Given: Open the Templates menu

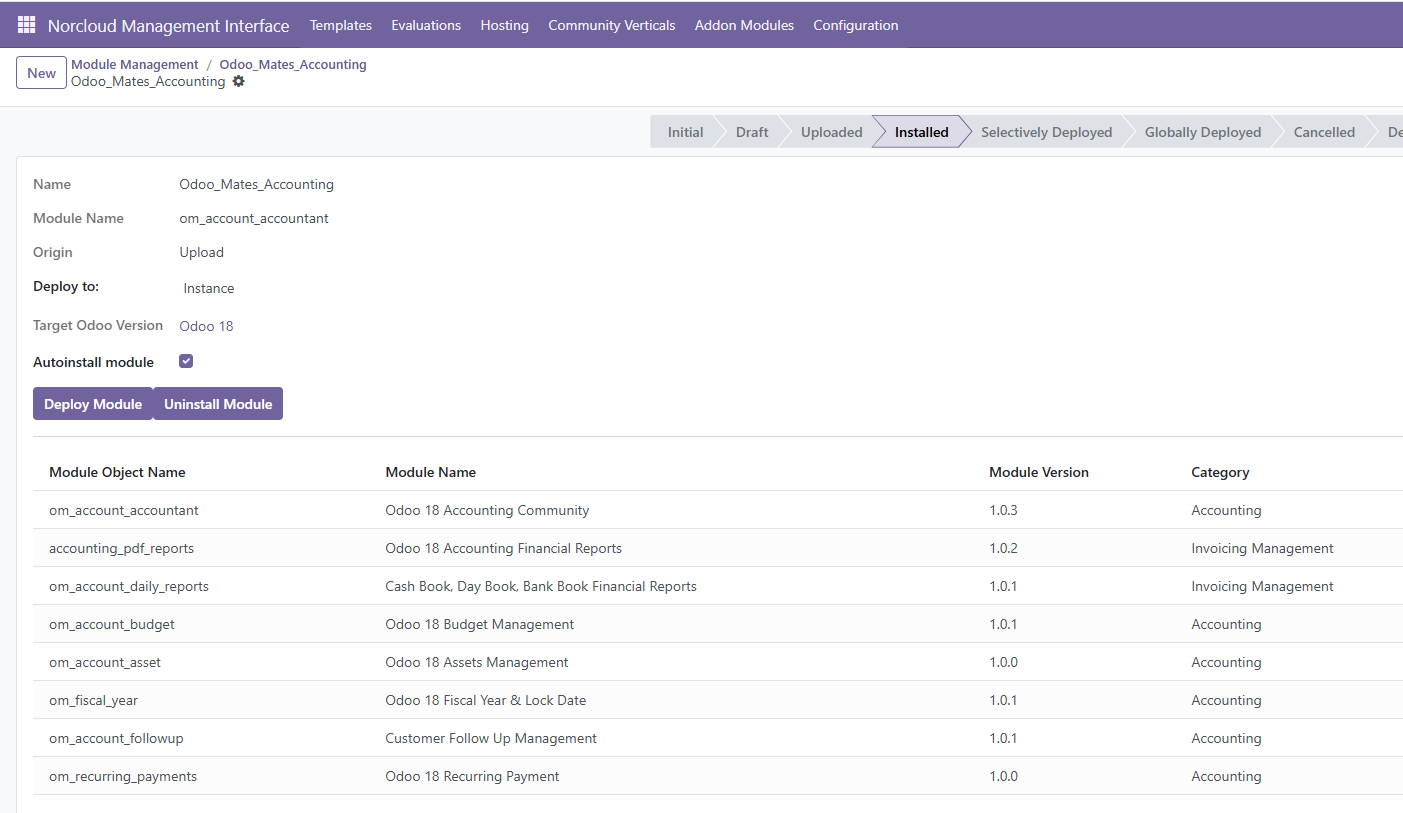Looking at the screenshot, I should 341,25.
